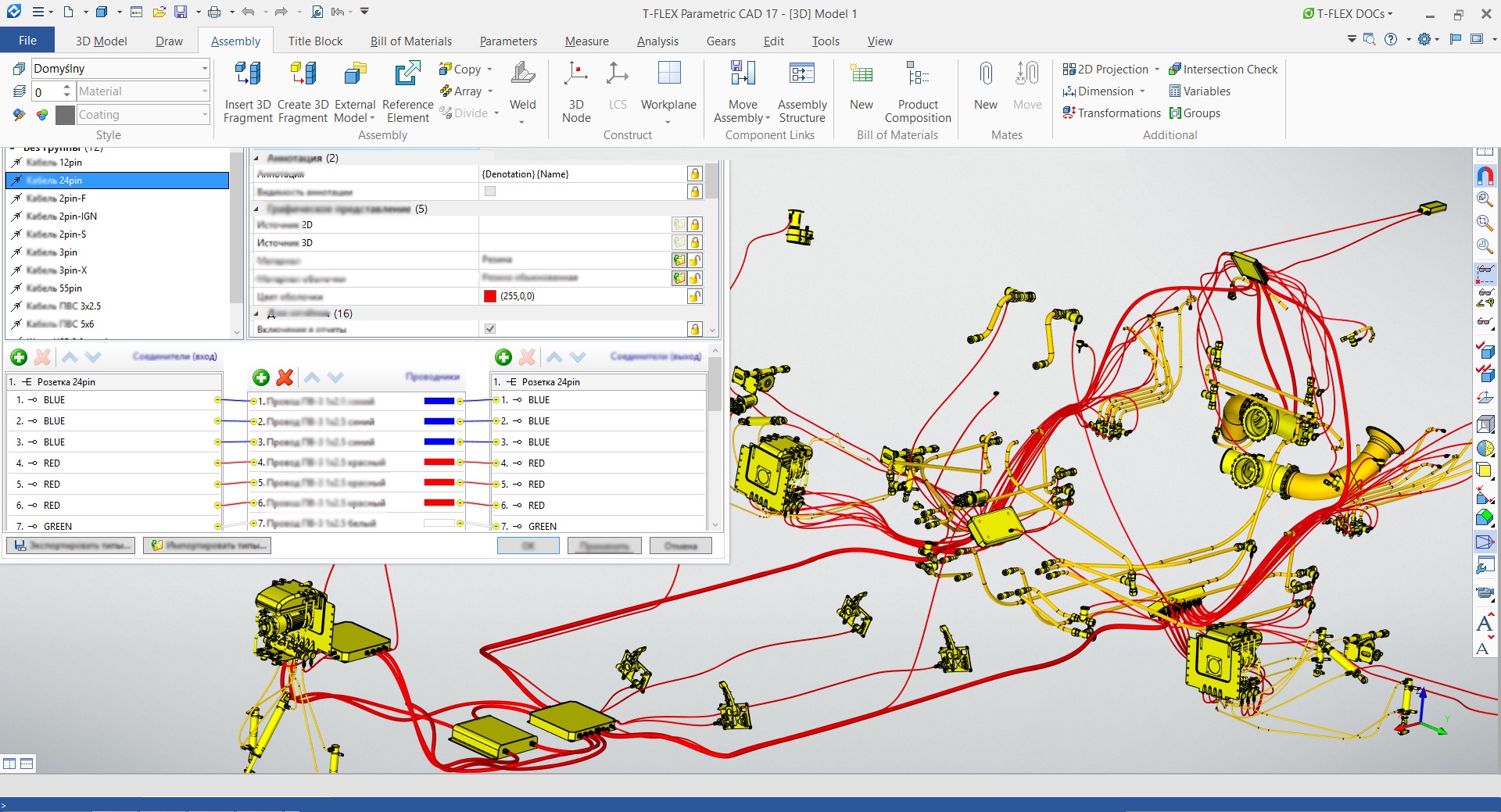Open Assembly Structure

[x=802, y=91]
